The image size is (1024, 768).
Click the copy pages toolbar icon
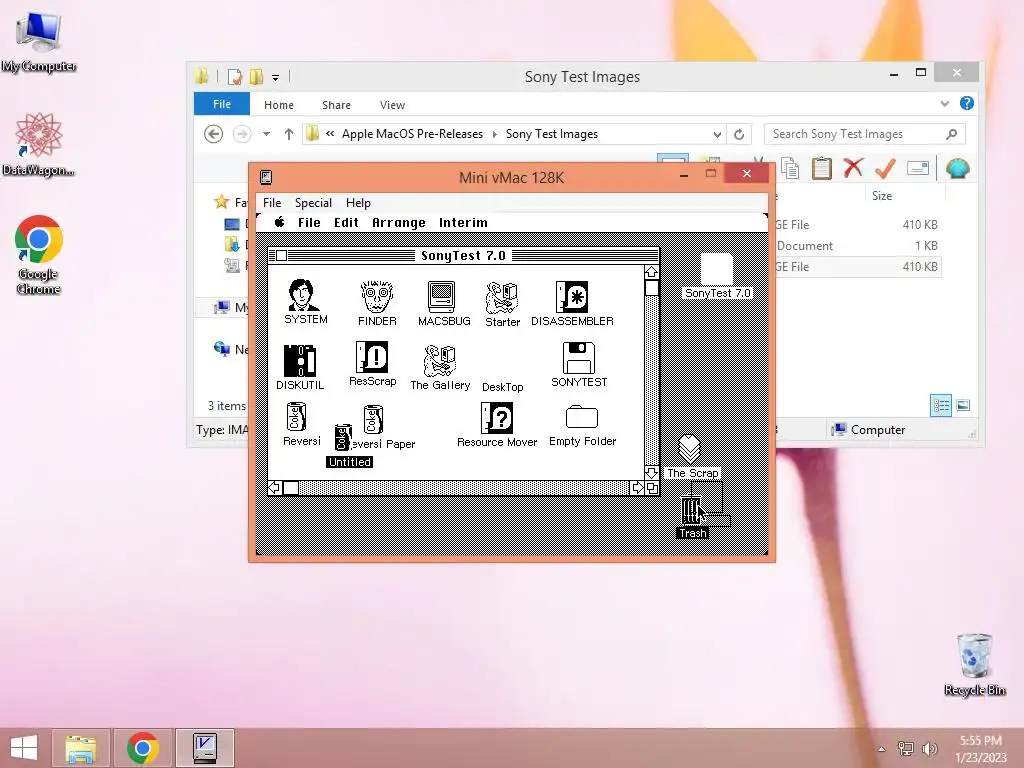(x=790, y=168)
